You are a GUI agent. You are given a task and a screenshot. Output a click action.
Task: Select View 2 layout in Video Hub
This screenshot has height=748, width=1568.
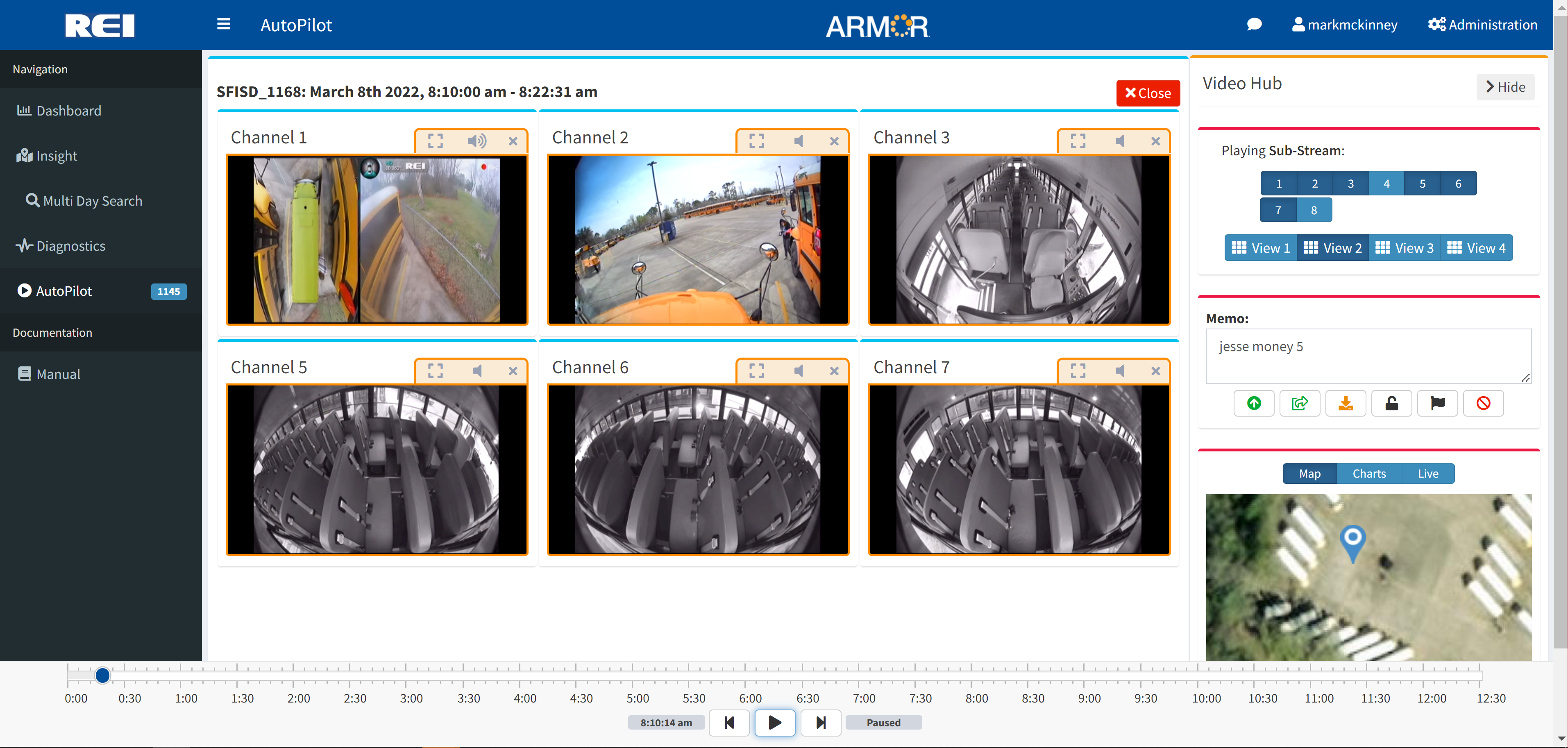(x=1334, y=247)
